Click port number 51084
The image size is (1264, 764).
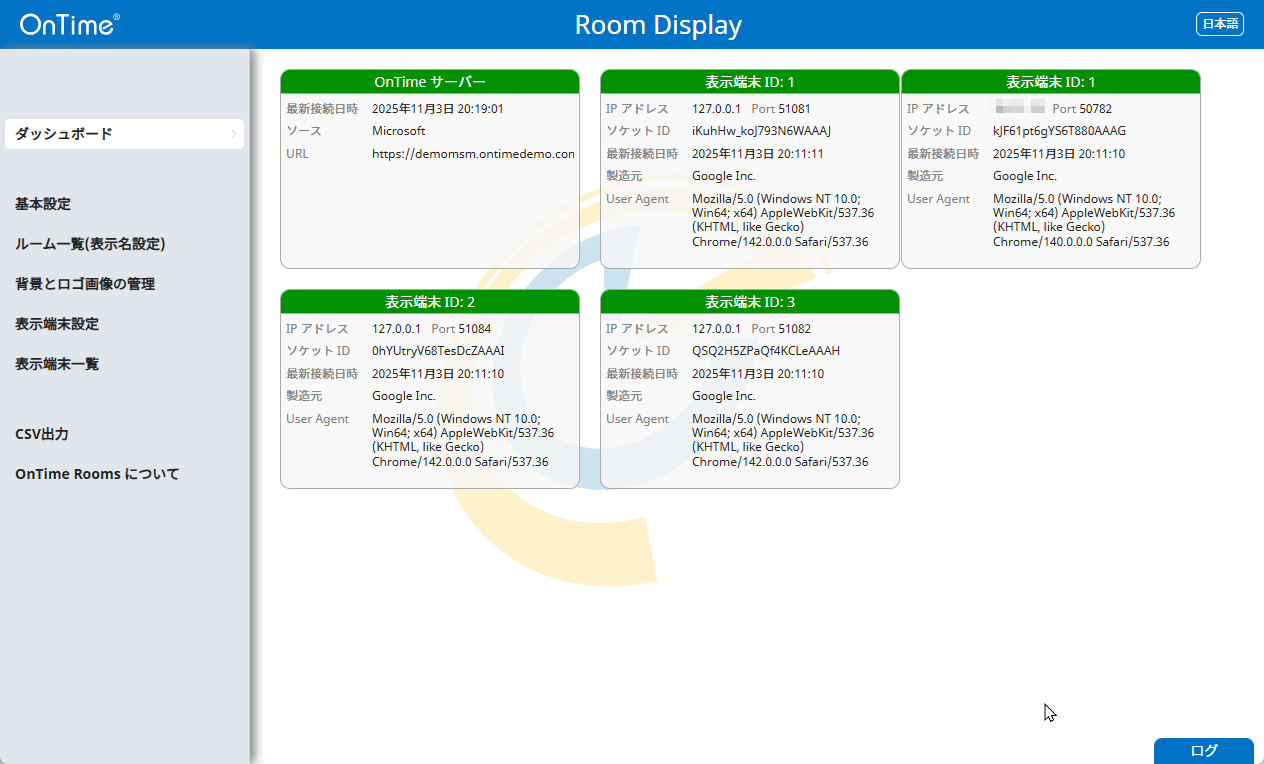coord(474,329)
